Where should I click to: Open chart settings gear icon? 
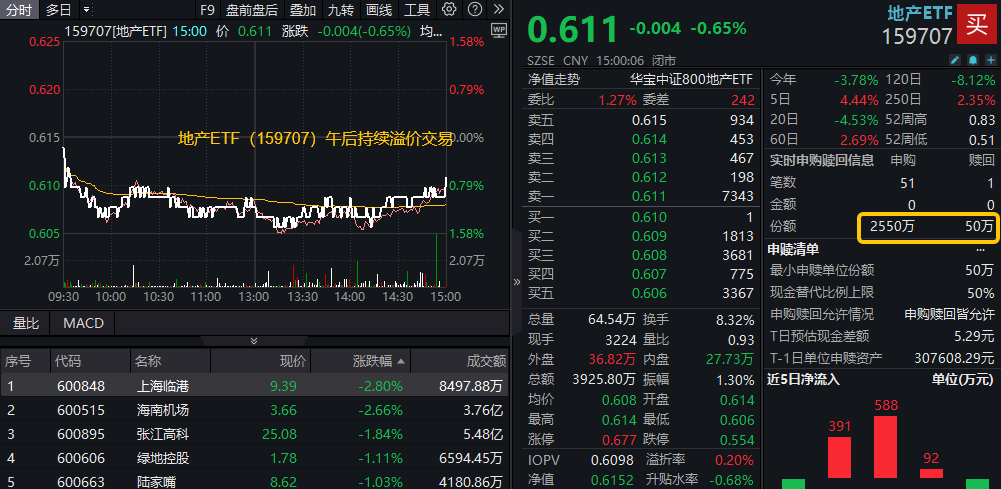[x=449, y=10]
